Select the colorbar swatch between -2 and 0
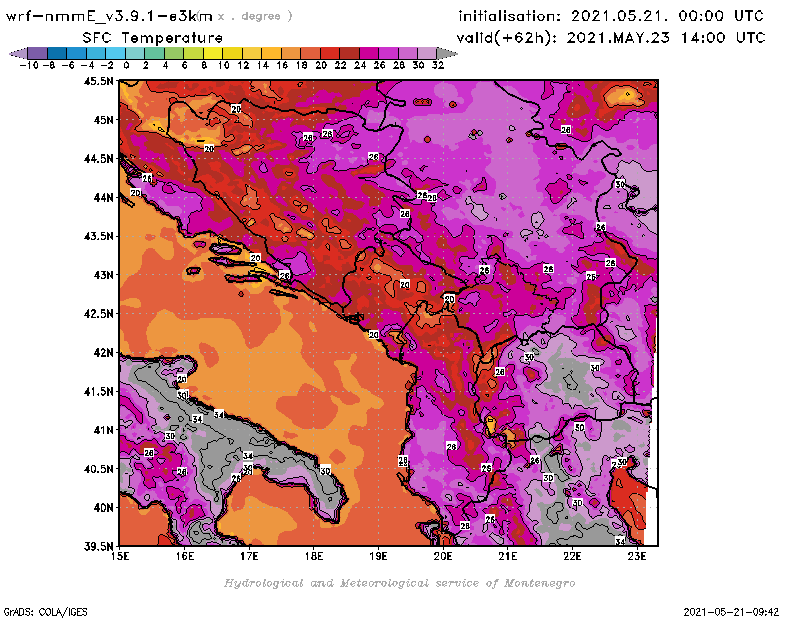800x618 pixels. [115, 53]
